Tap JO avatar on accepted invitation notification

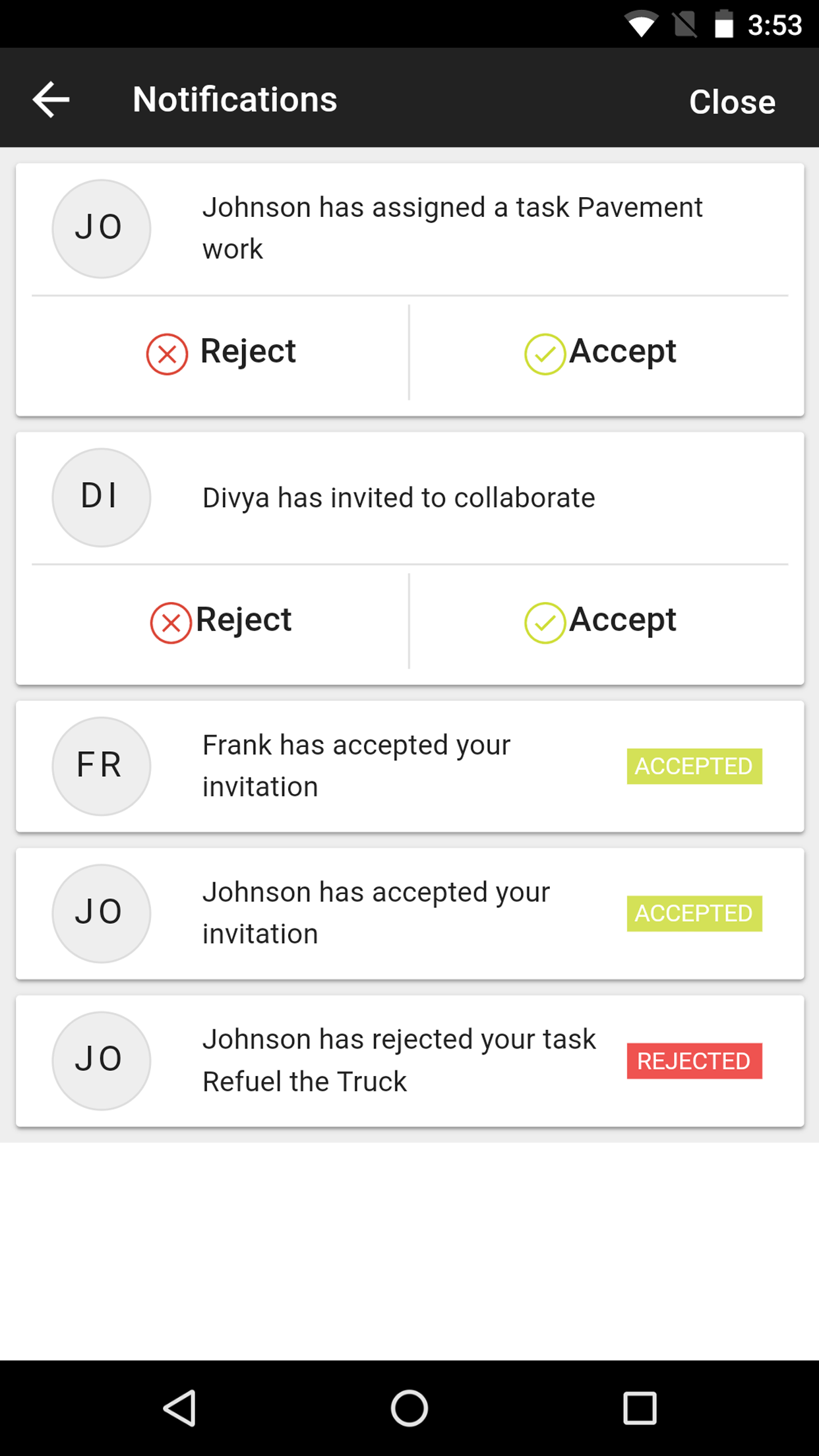[101, 913]
